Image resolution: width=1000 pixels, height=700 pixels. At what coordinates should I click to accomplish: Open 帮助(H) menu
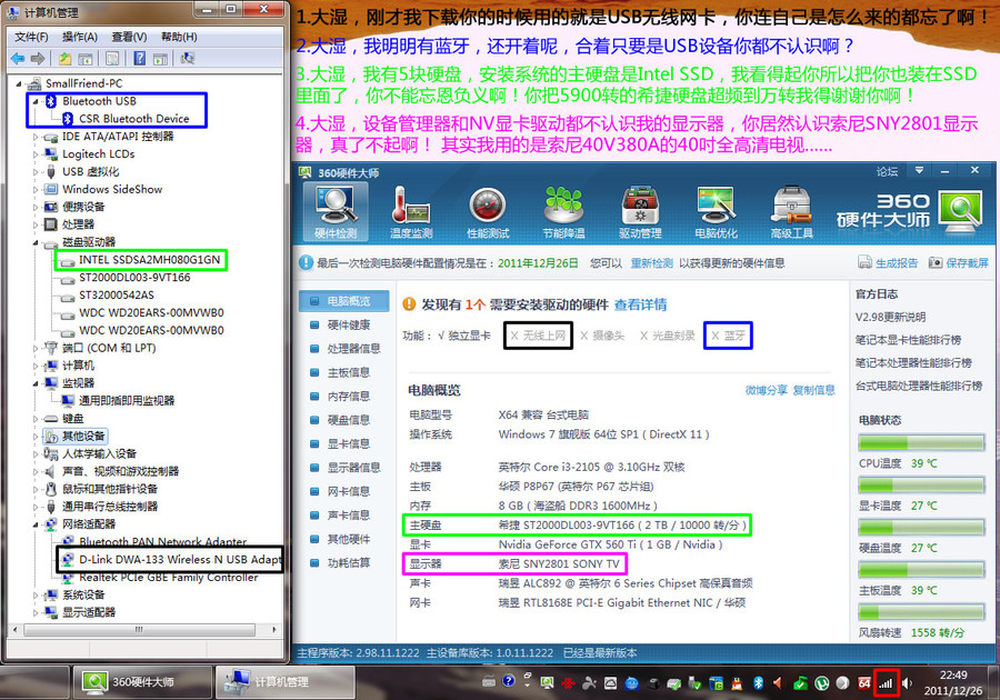[179, 37]
